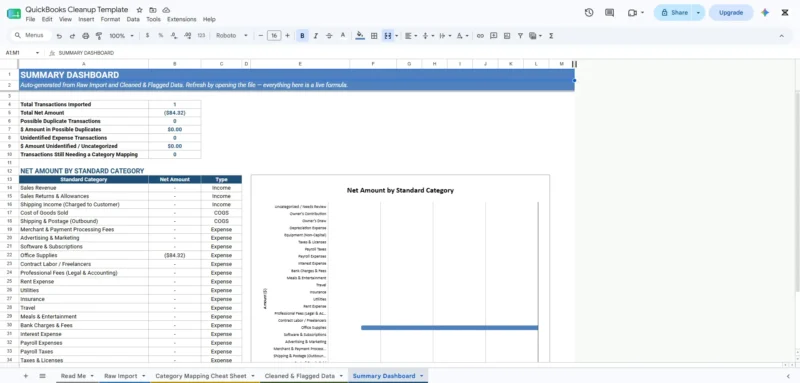
Task: Insert a chart
Action: tap(507, 36)
